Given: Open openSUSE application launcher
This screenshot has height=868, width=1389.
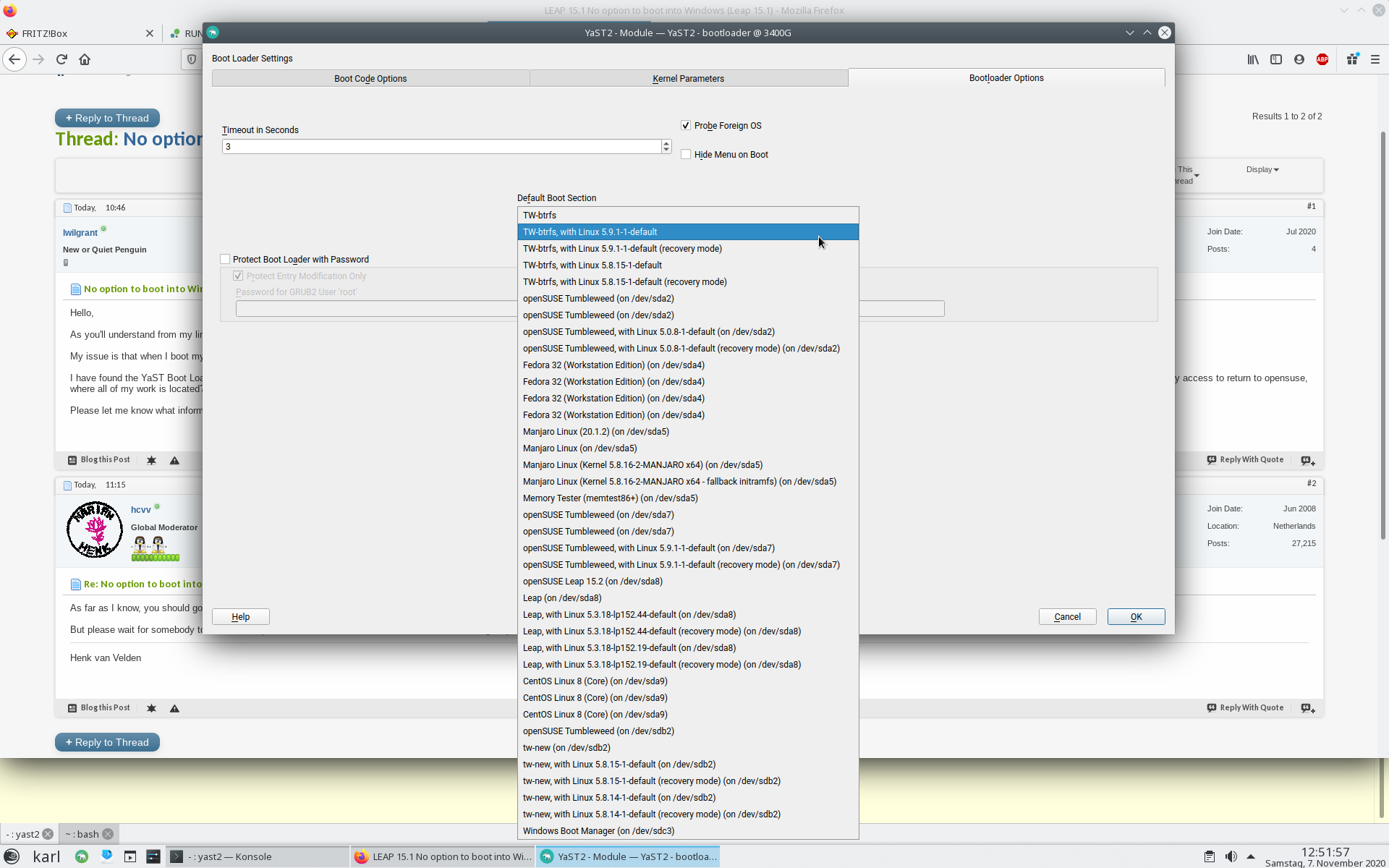Looking at the screenshot, I should coord(12,856).
